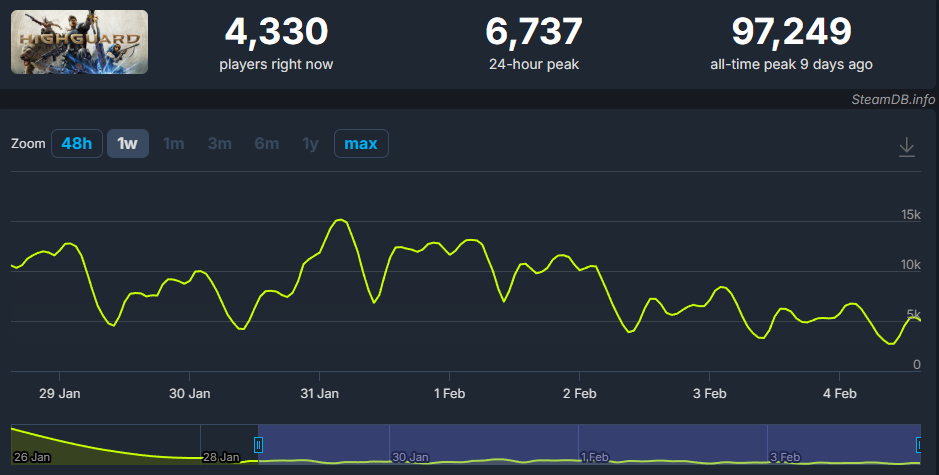Select the 1w zoom range
This screenshot has height=475, width=939.
coord(128,144)
